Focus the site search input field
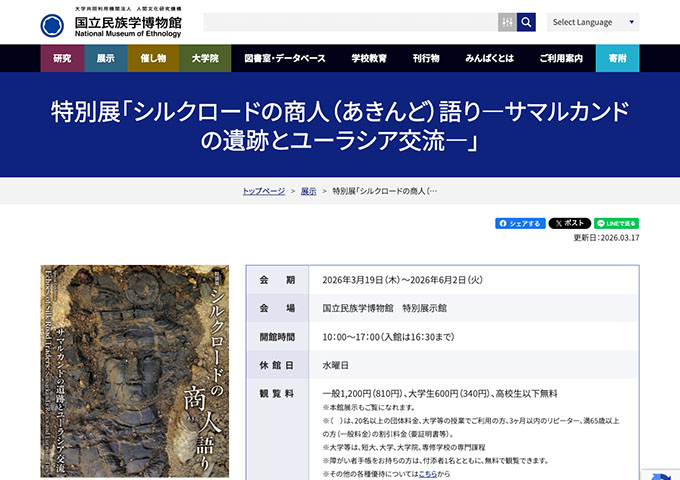680x480 pixels. pyautogui.click(x=351, y=22)
